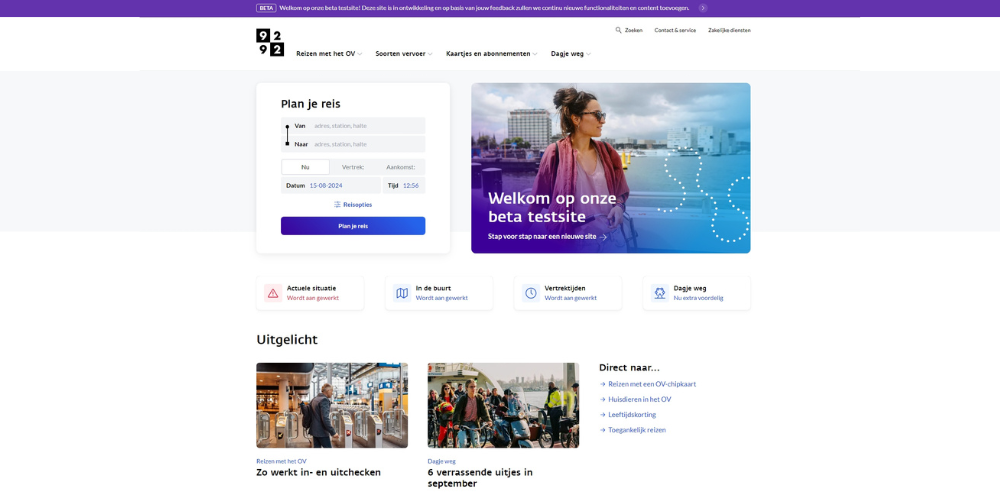Image resolution: width=1000 pixels, height=500 pixels.
Task: Select the Nu departure option
Action: coord(305,167)
